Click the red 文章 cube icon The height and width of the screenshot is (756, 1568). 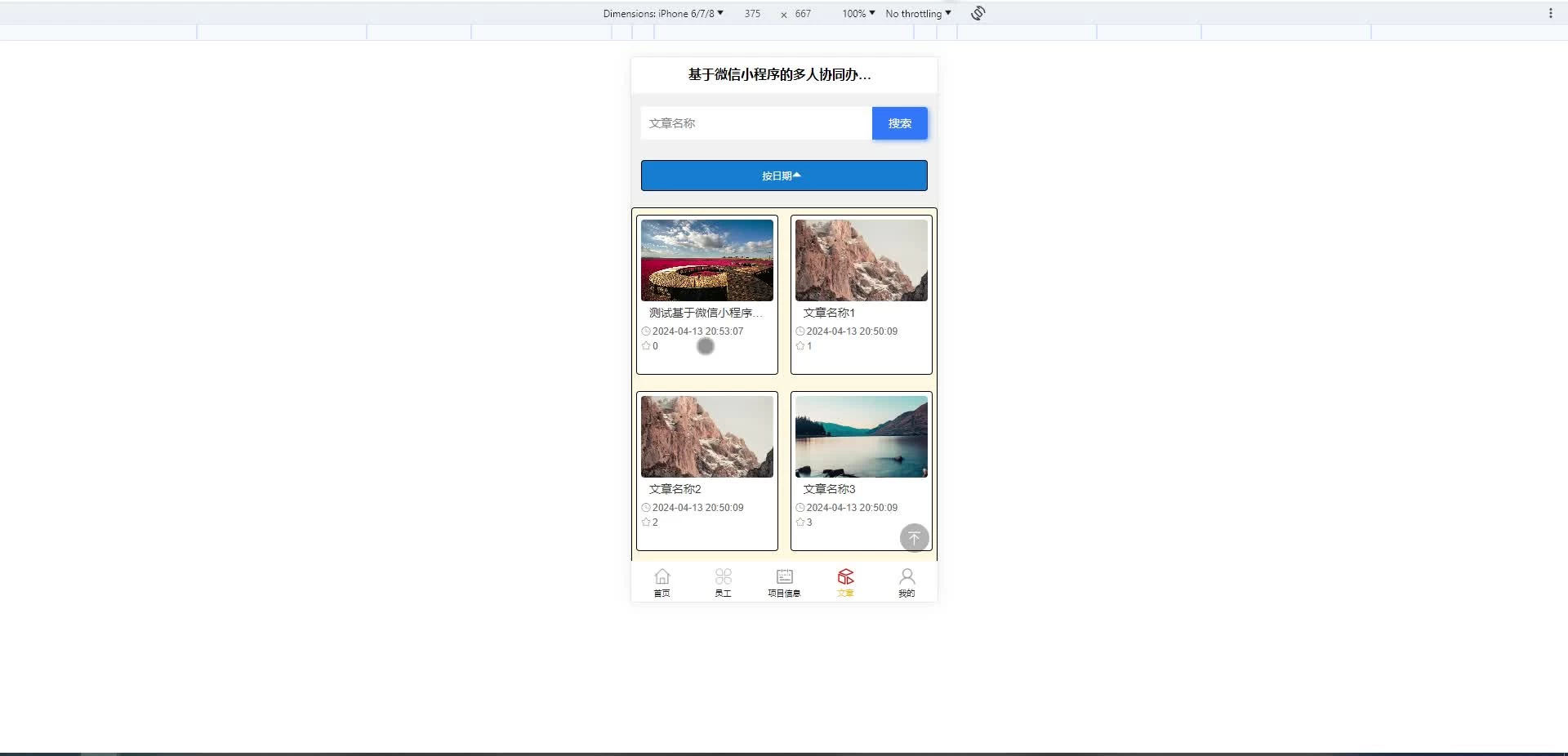click(x=845, y=576)
